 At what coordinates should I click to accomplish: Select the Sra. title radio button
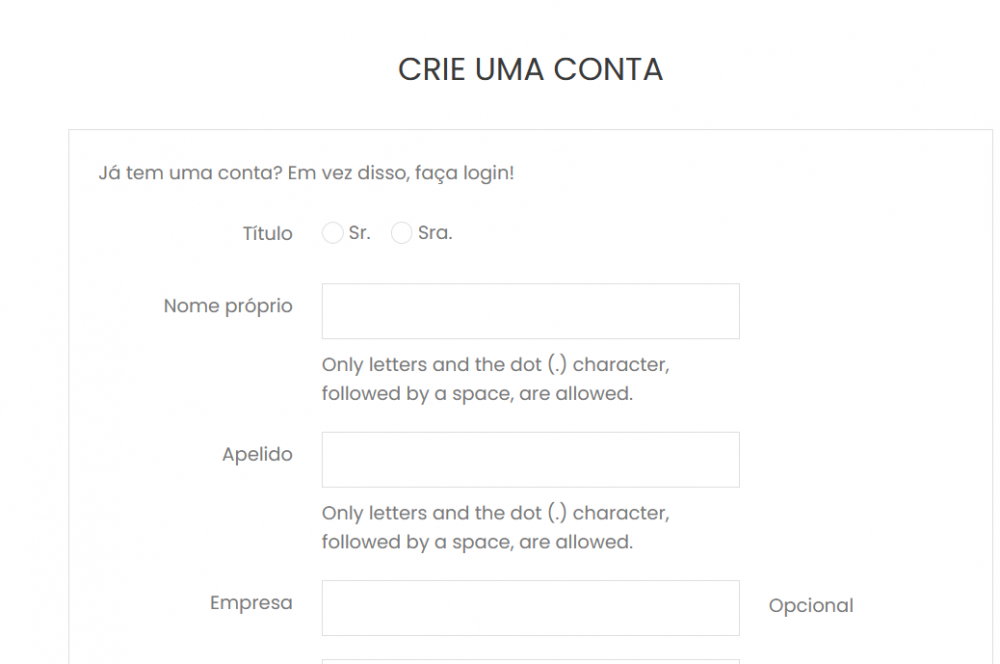[x=402, y=232]
